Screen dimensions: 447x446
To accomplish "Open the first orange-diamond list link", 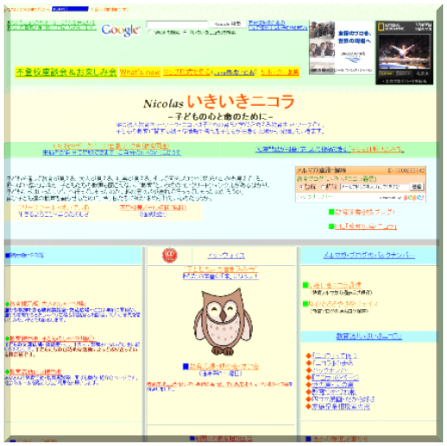I will point(334,356).
